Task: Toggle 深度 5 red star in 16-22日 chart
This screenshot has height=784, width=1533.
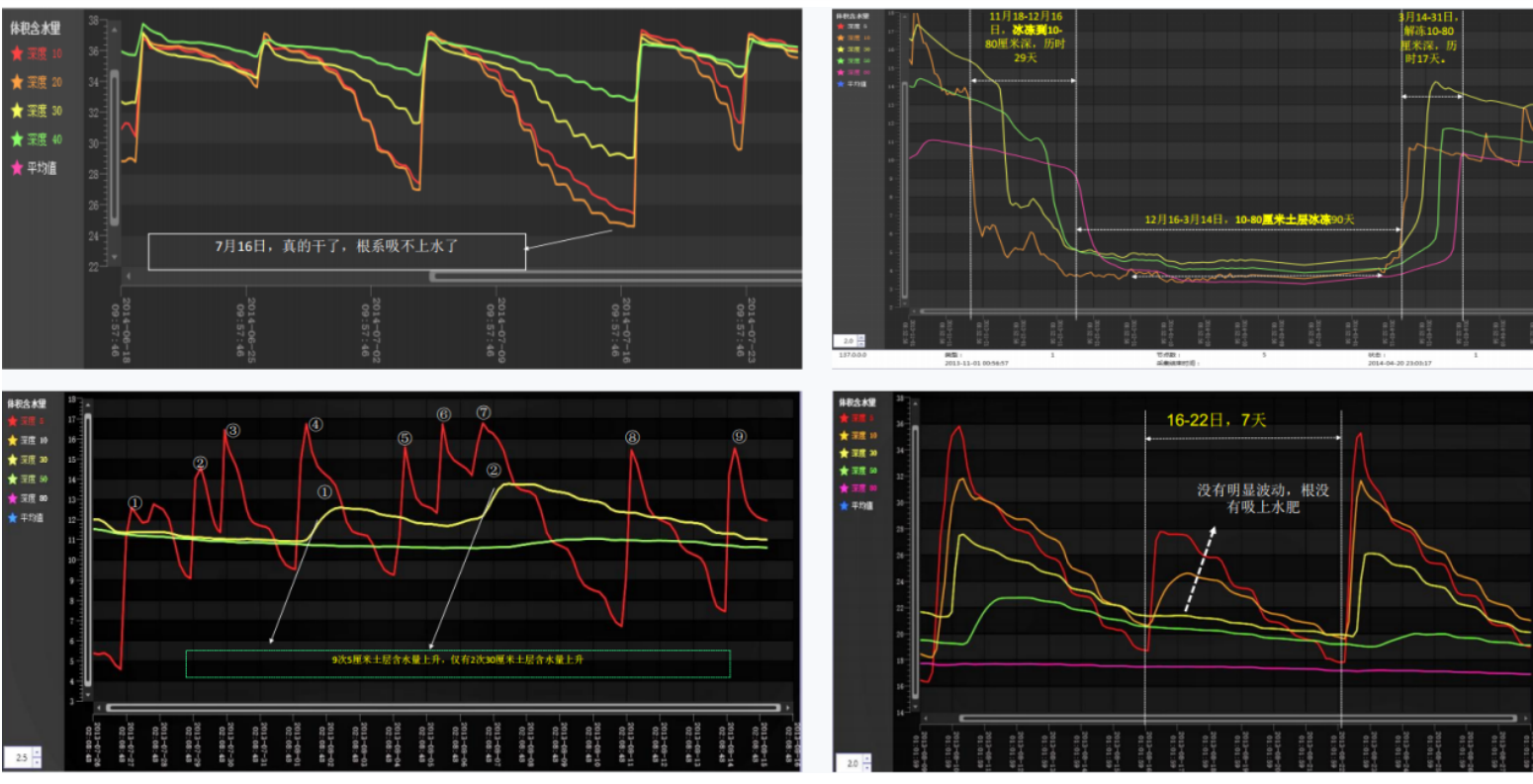Action: coord(844,418)
